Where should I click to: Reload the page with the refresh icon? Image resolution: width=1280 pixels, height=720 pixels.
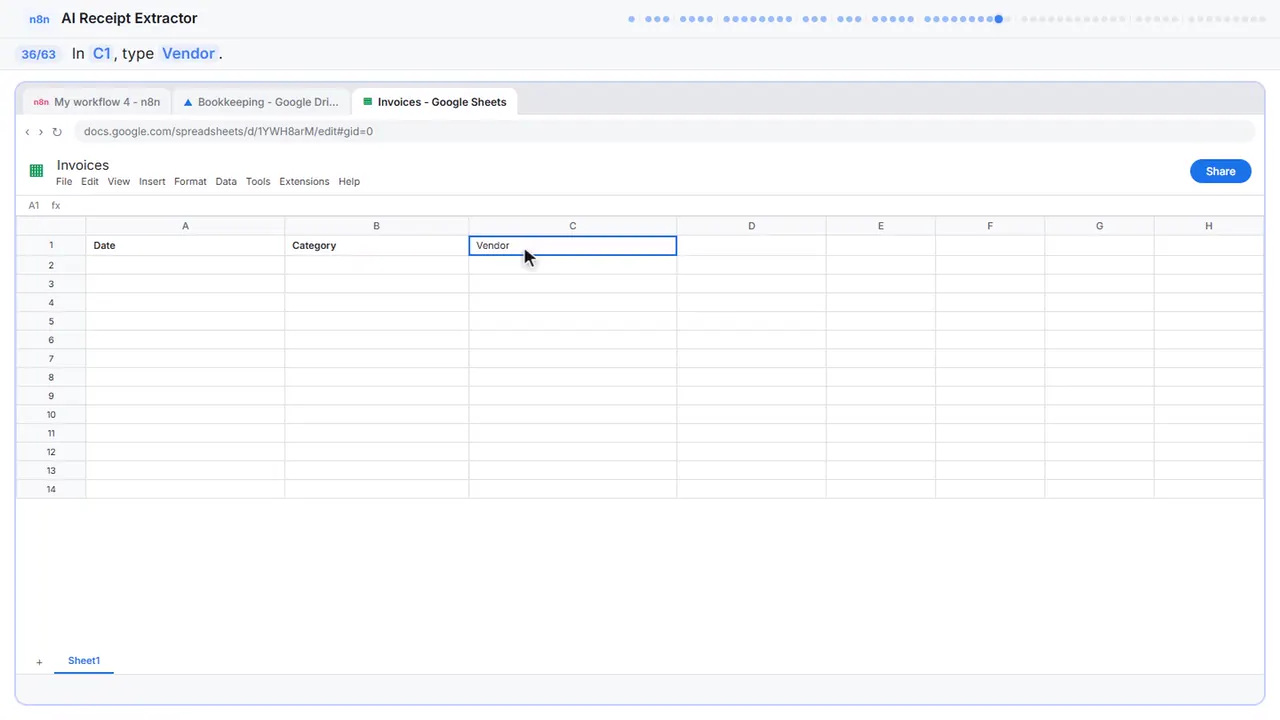click(57, 132)
